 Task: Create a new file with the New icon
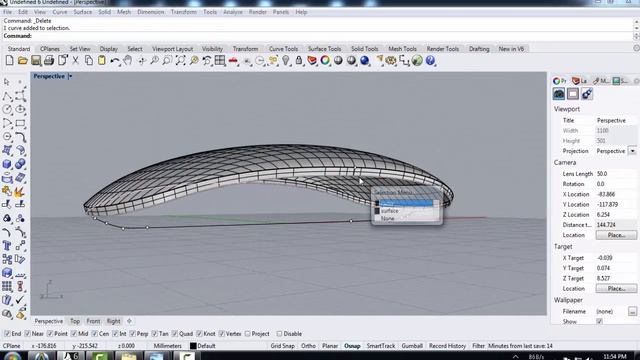click(x=9, y=61)
